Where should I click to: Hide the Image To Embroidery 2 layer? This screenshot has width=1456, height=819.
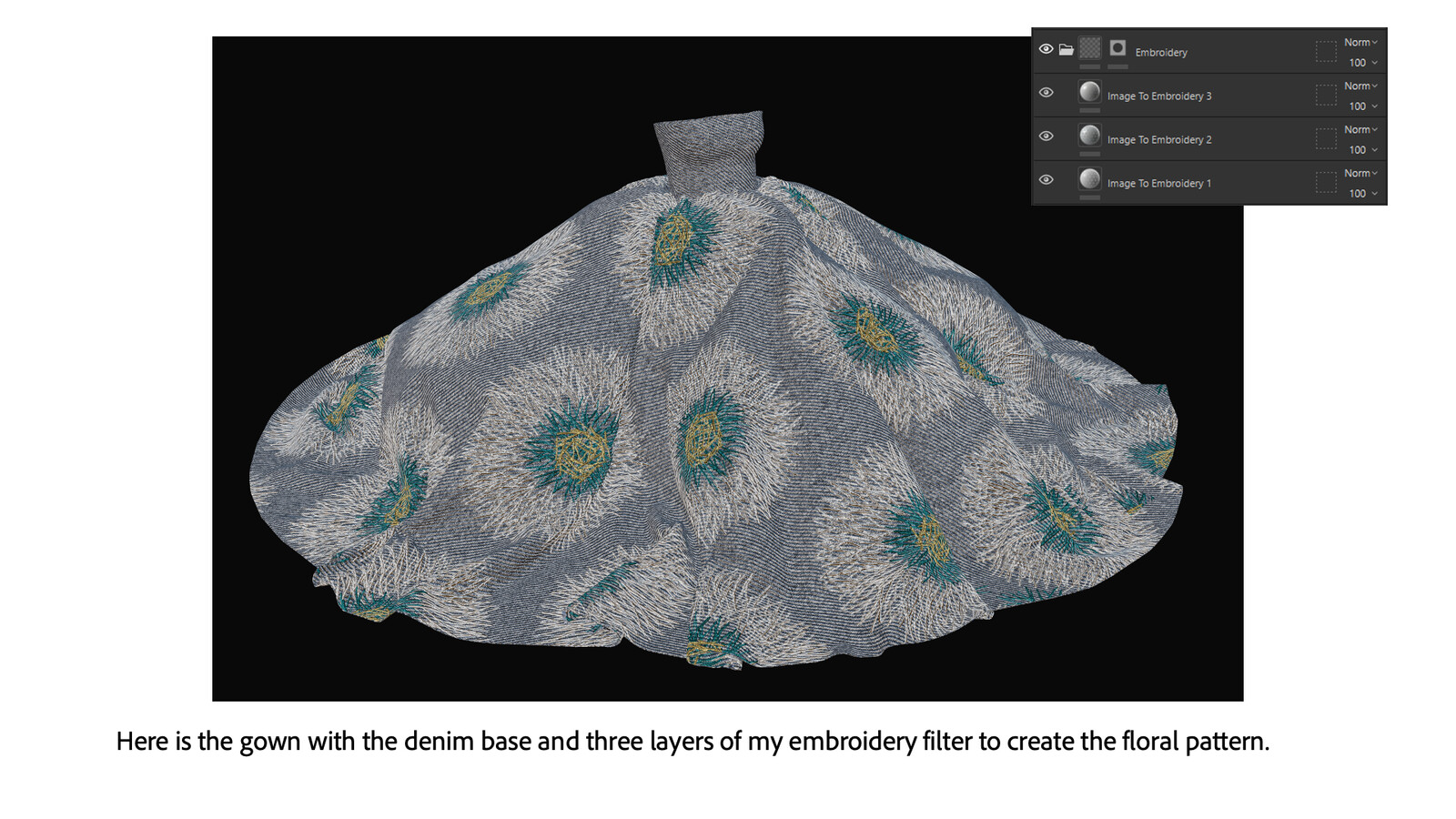tap(1046, 136)
